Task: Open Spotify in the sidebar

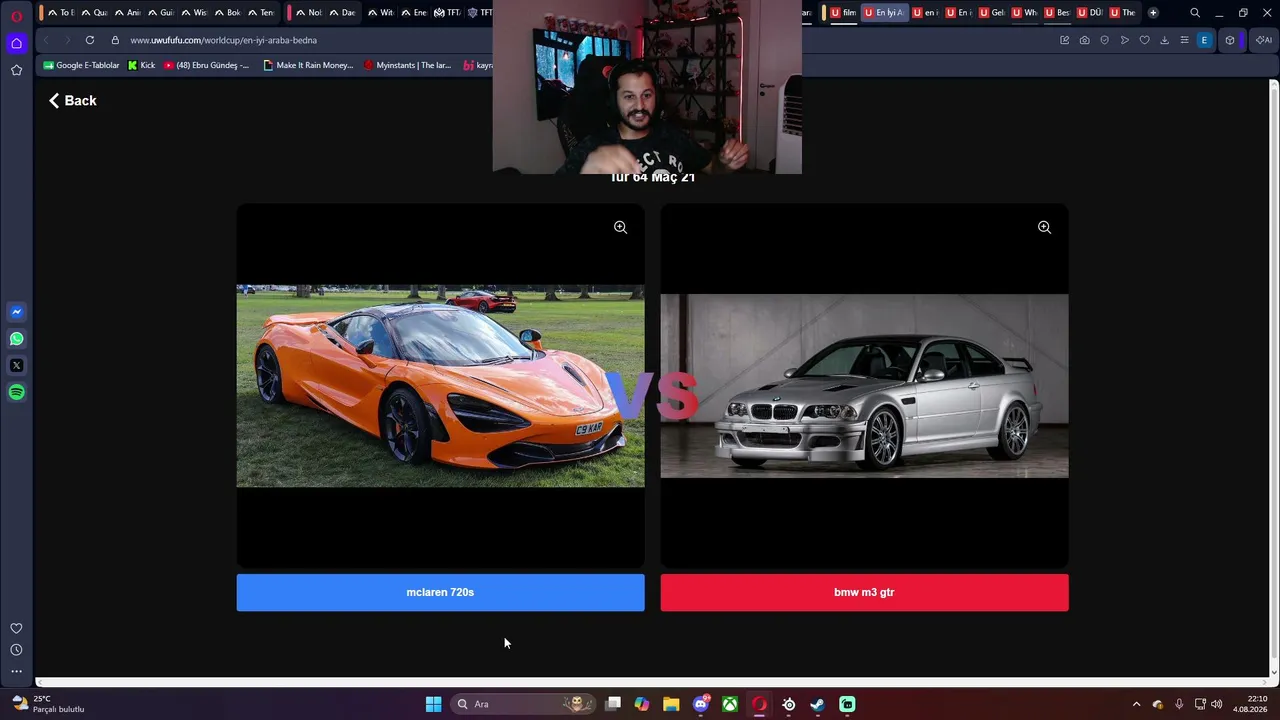Action: pyautogui.click(x=16, y=393)
